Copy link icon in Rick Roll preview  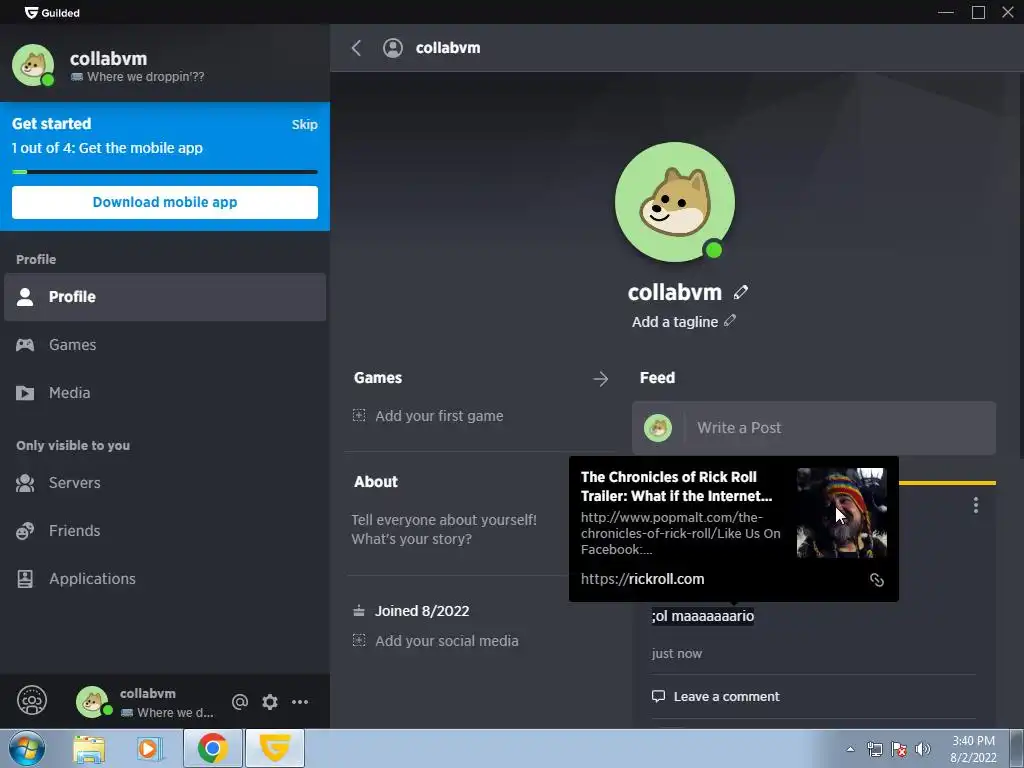[877, 580]
